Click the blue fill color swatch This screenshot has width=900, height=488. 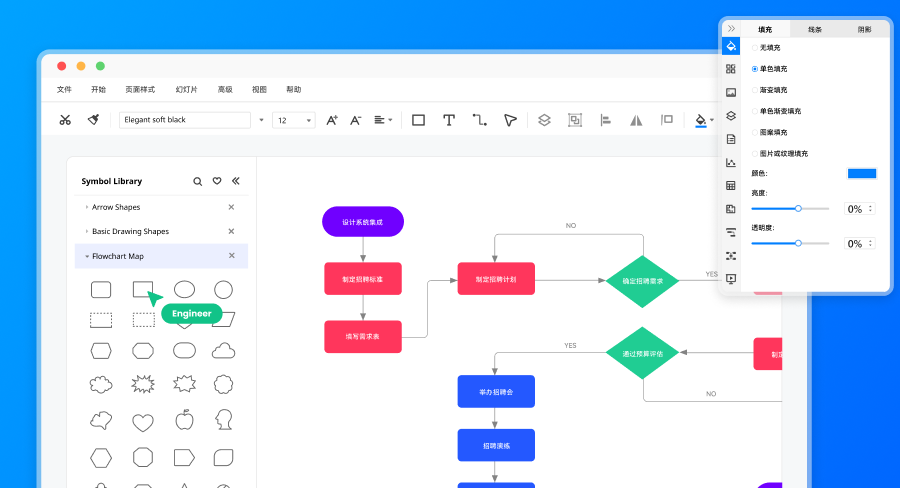[861, 173]
